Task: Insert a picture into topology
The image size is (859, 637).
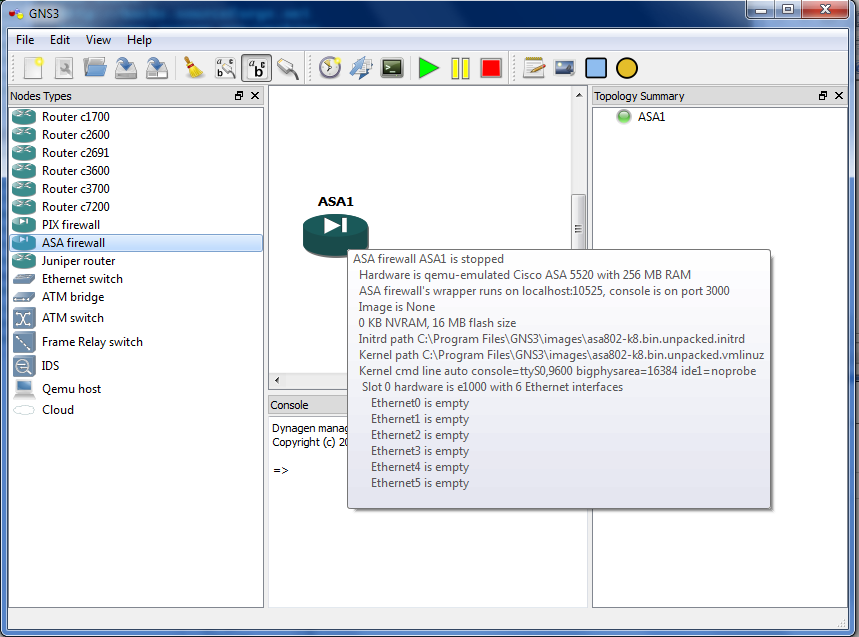Action: point(565,68)
